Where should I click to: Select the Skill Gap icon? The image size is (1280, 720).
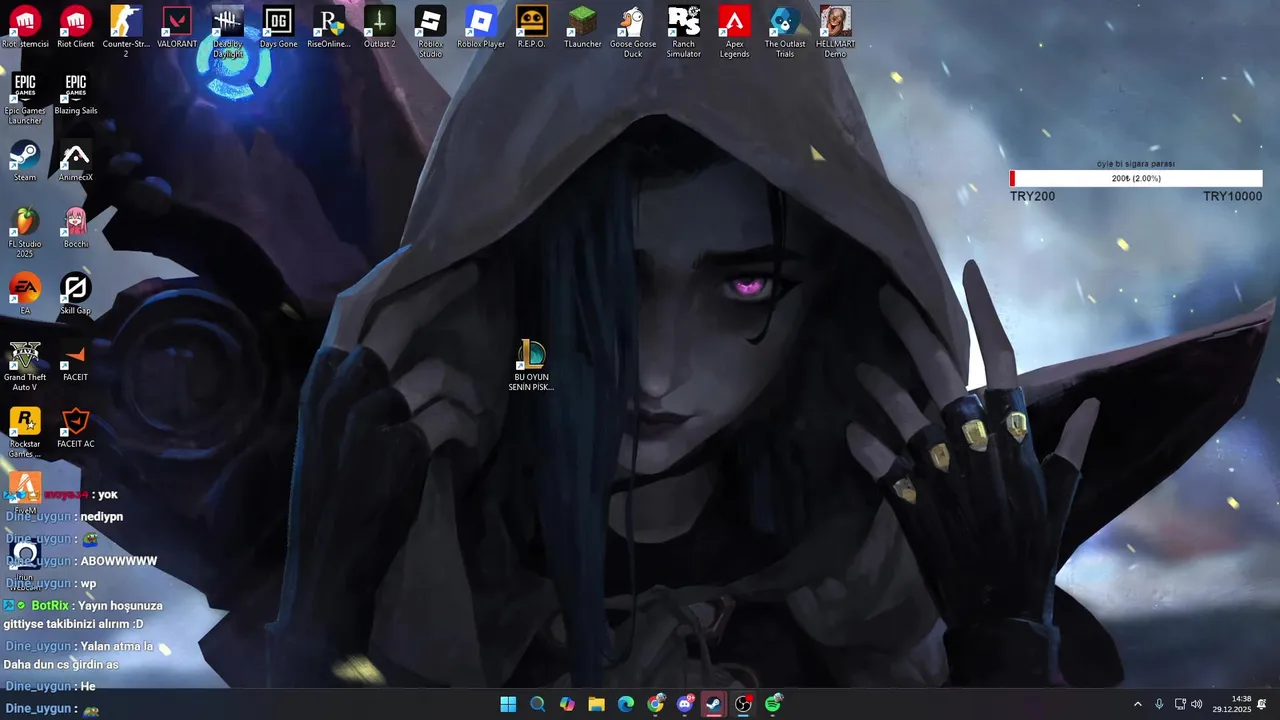click(x=75, y=294)
